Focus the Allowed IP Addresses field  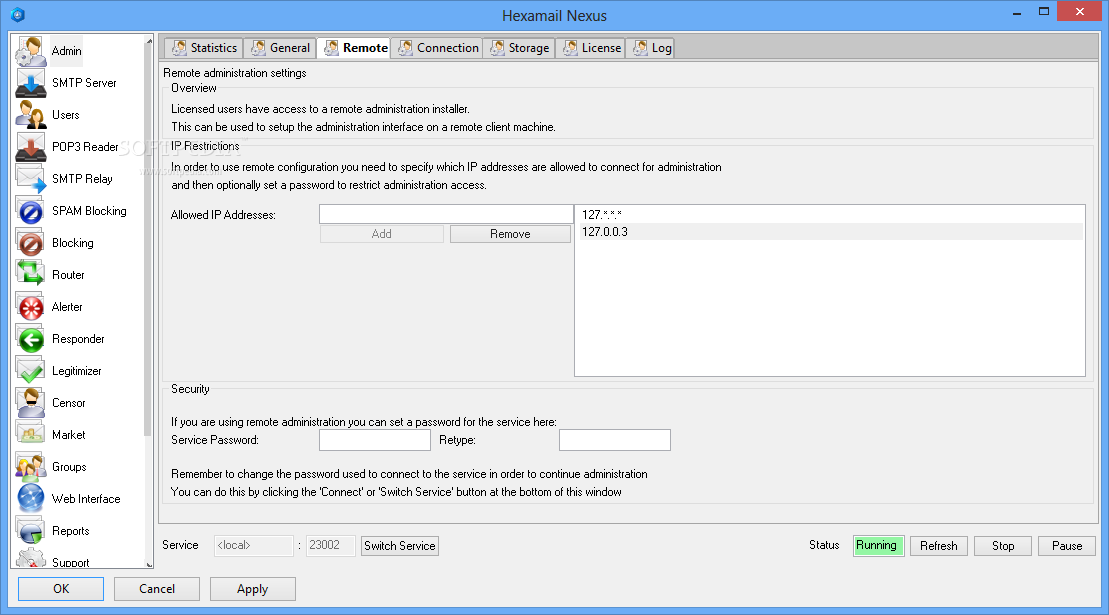coord(446,214)
